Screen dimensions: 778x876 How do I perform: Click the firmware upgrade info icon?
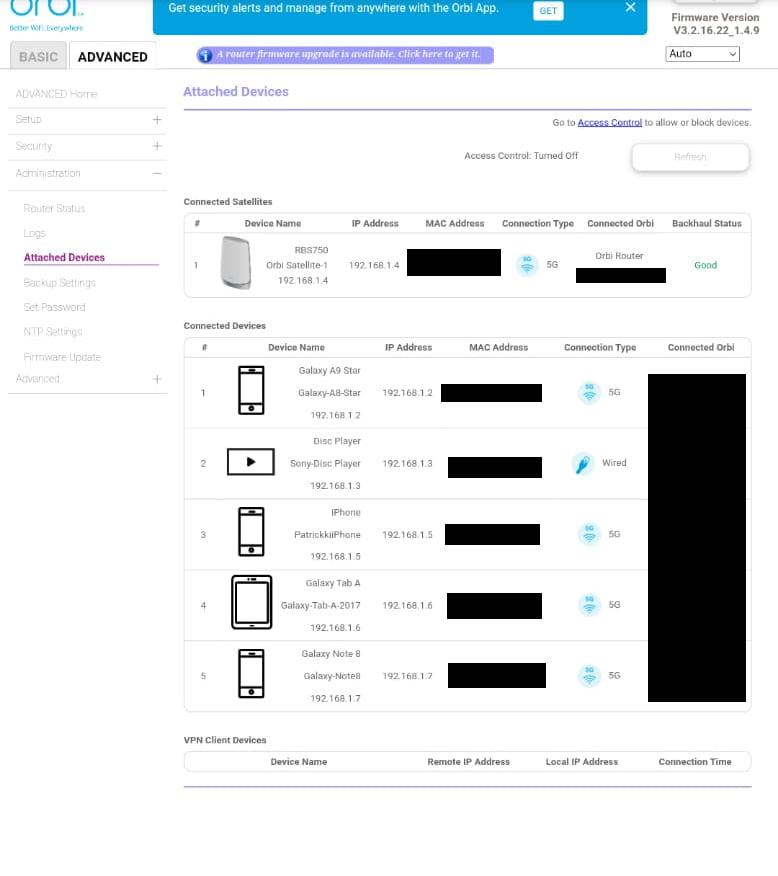click(x=205, y=55)
